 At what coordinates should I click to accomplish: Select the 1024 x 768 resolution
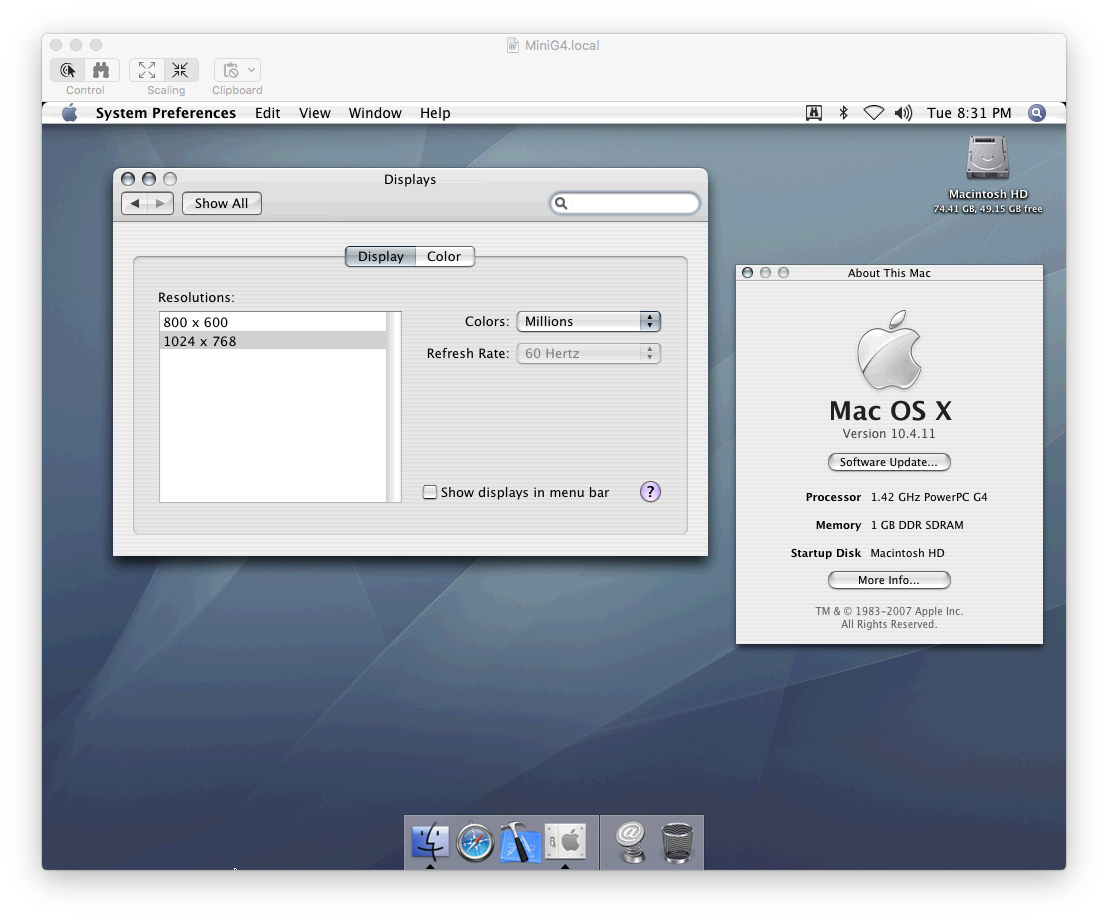[x=273, y=341]
